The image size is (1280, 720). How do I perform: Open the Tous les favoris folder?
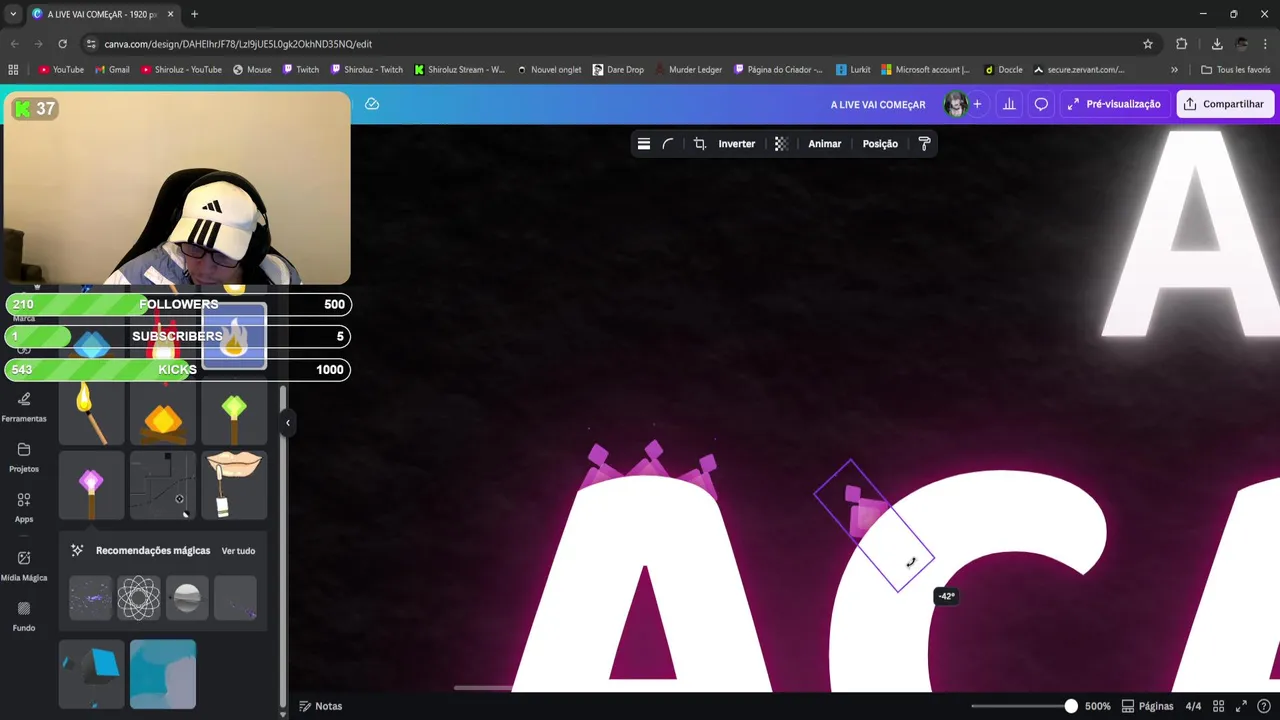tap(1235, 70)
